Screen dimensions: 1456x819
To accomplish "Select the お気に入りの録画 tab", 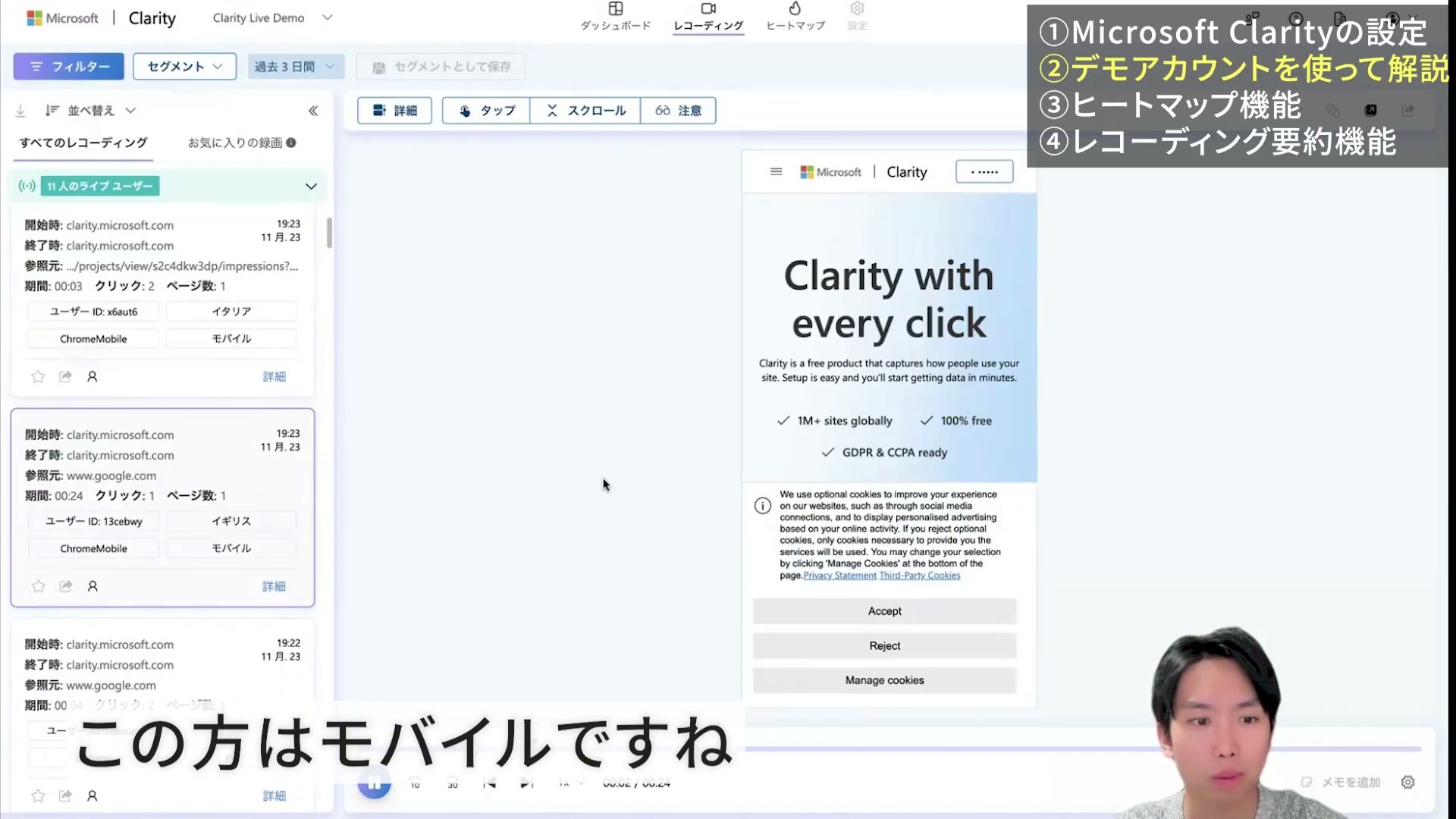I will click(x=235, y=143).
